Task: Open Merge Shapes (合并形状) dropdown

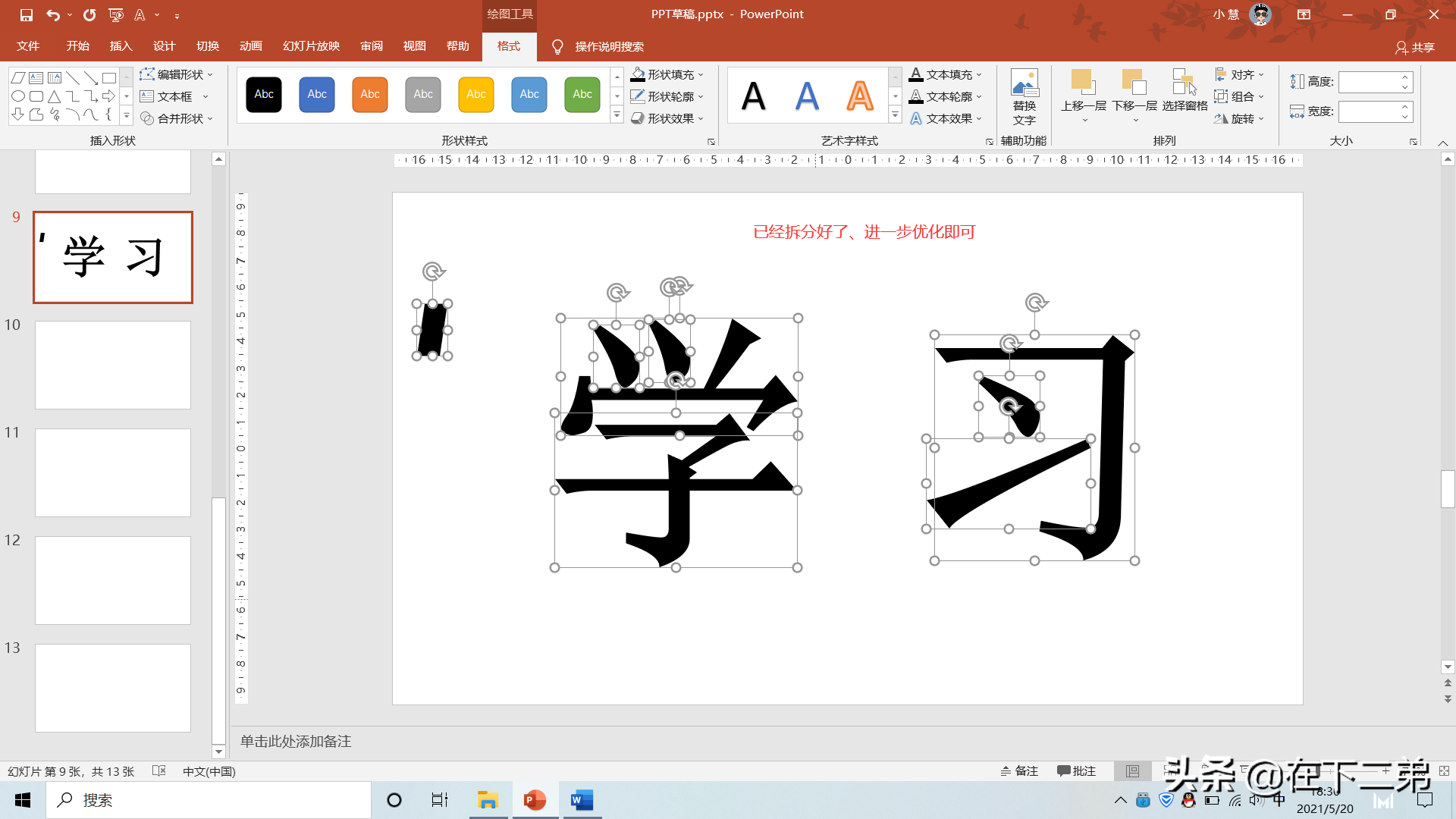Action: click(x=176, y=118)
